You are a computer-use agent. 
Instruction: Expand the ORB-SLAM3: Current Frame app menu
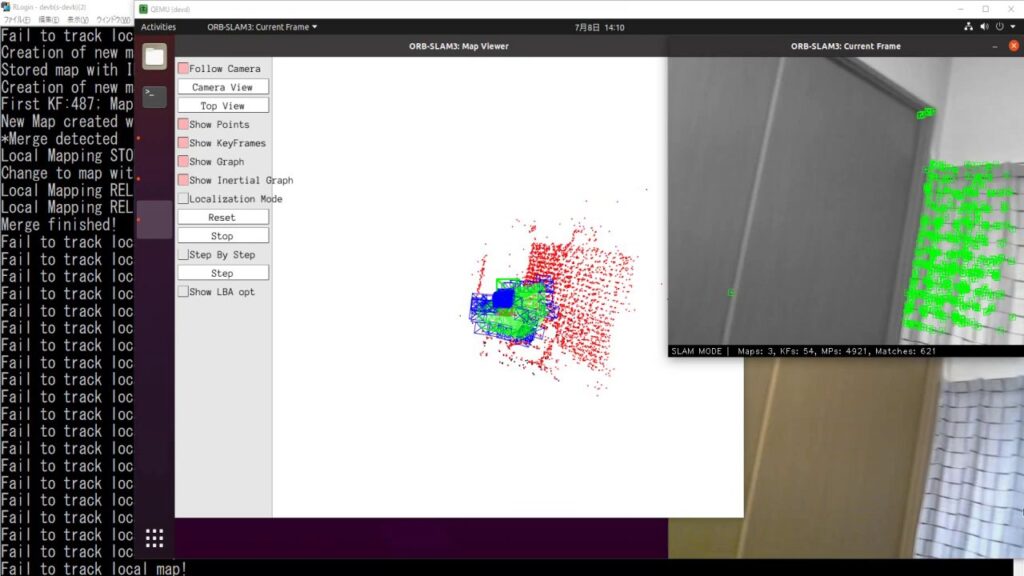coord(262,27)
